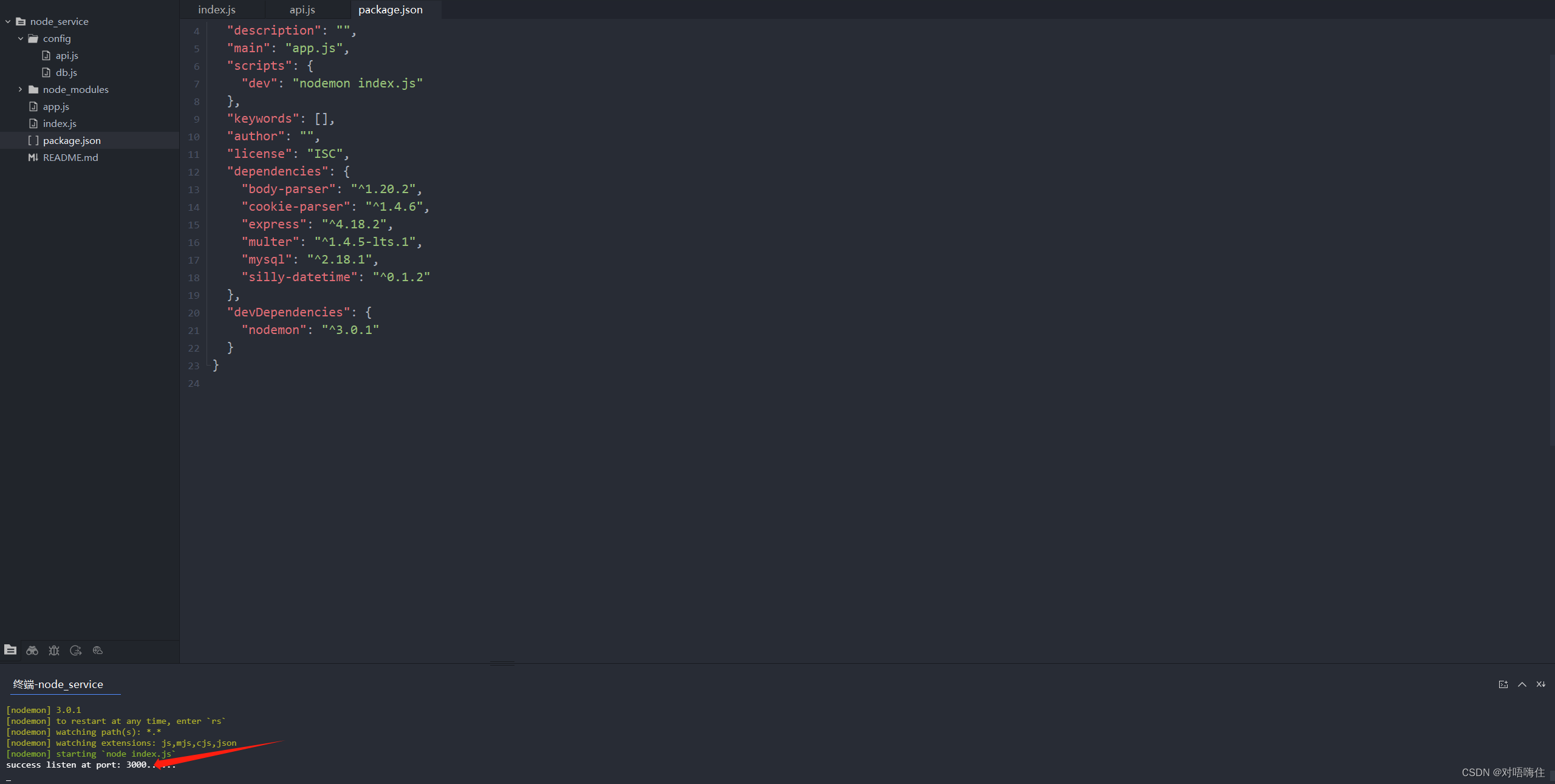Click the sync arrows panel icon
This screenshot has height=784, width=1555.
coord(76,650)
